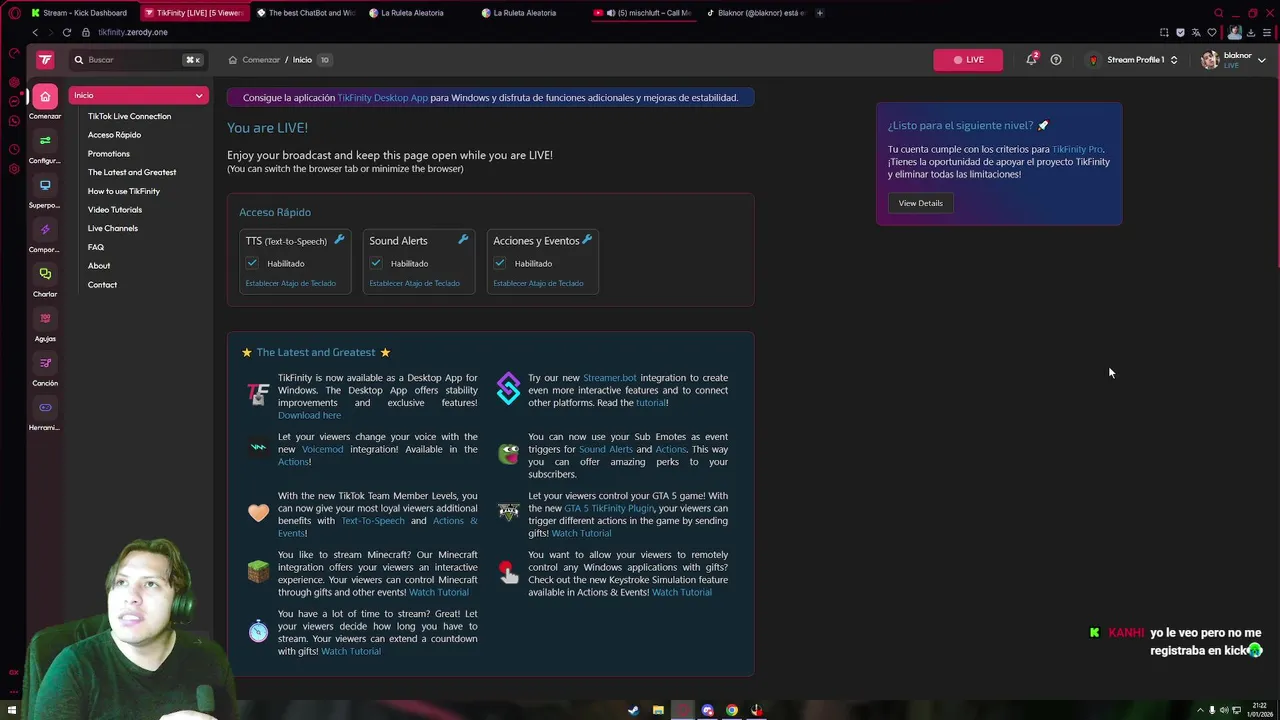The image size is (1280, 720).
Task: Select Promotions menu item
Action: pyautogui.click(x=108, y=154)
